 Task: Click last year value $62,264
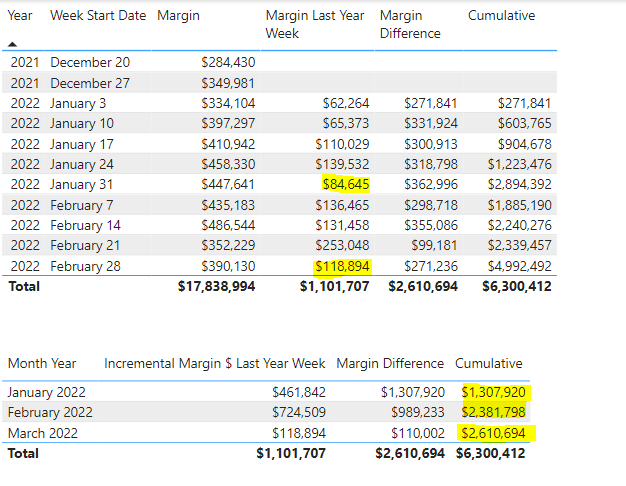[346, 103]
